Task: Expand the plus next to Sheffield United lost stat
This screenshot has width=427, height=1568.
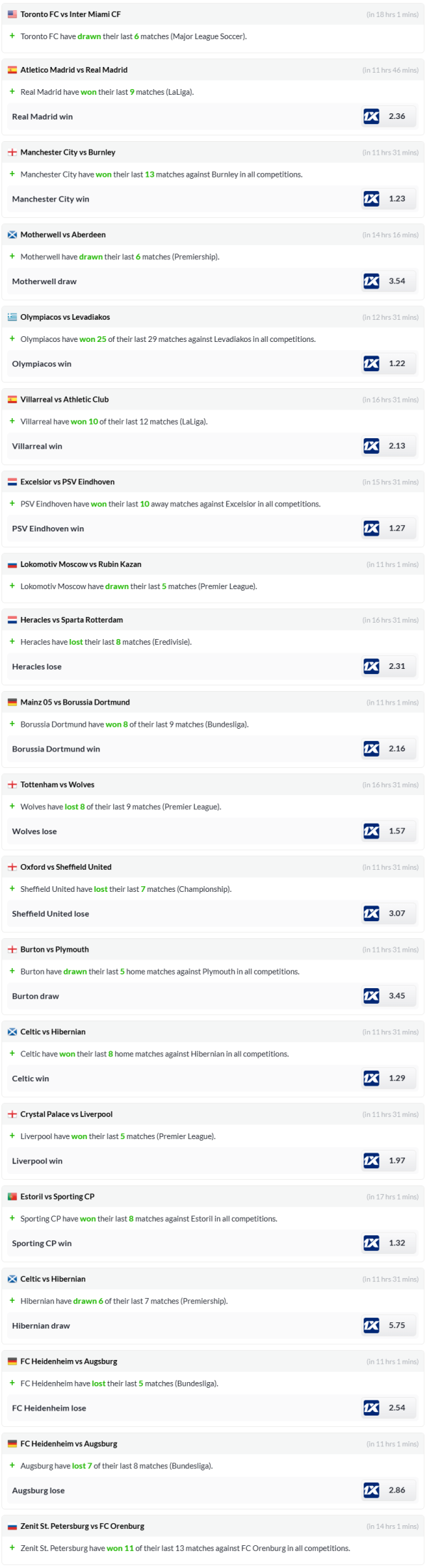Action: click(12, 889)
